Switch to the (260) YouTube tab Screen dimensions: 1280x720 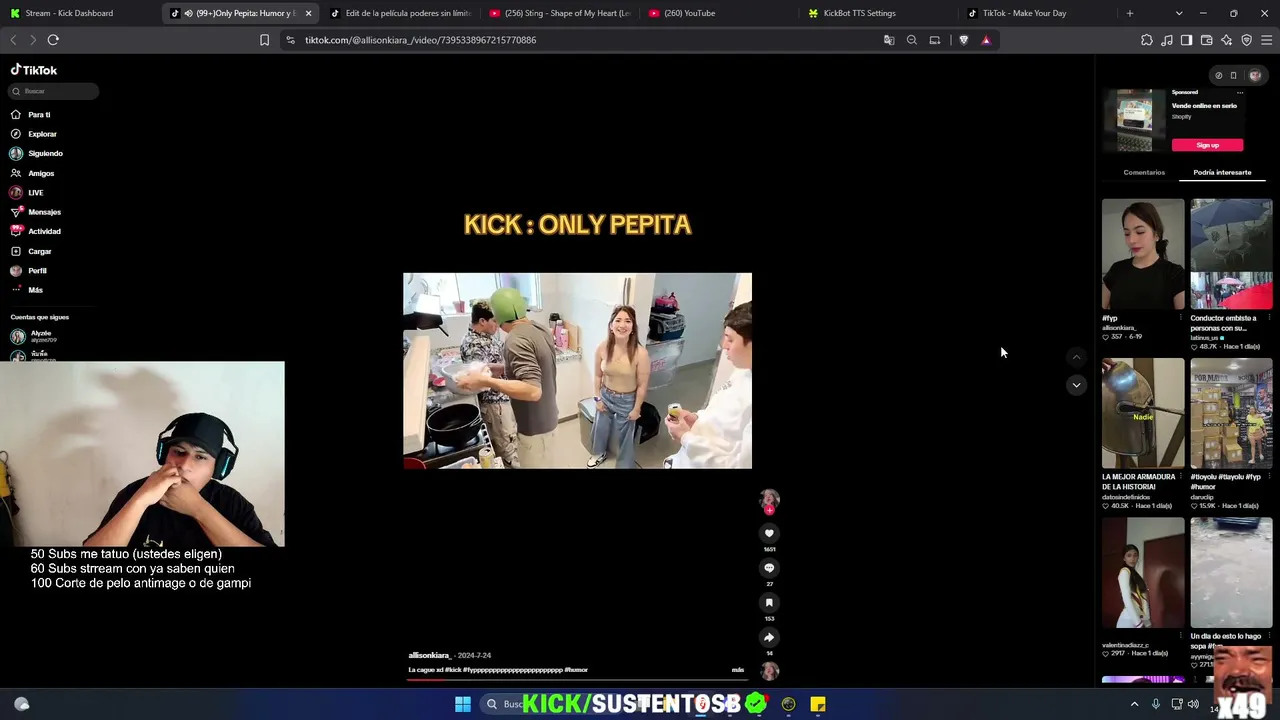[719, 13]
